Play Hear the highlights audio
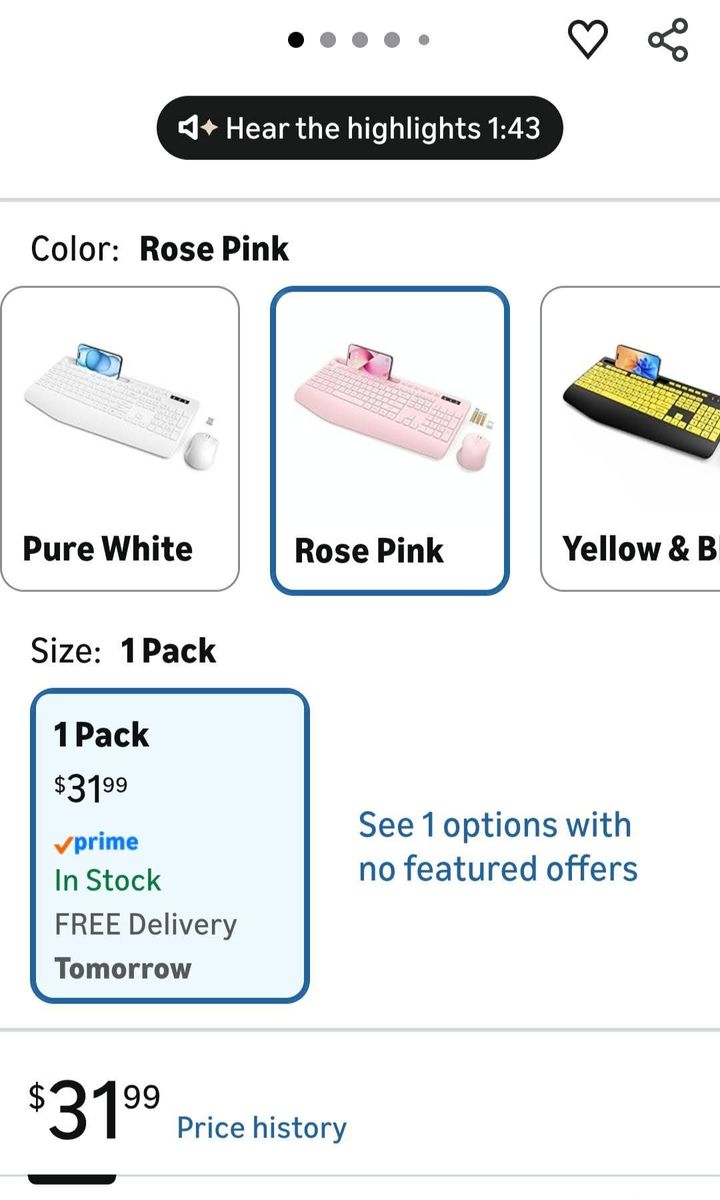 tap(360, 128)
